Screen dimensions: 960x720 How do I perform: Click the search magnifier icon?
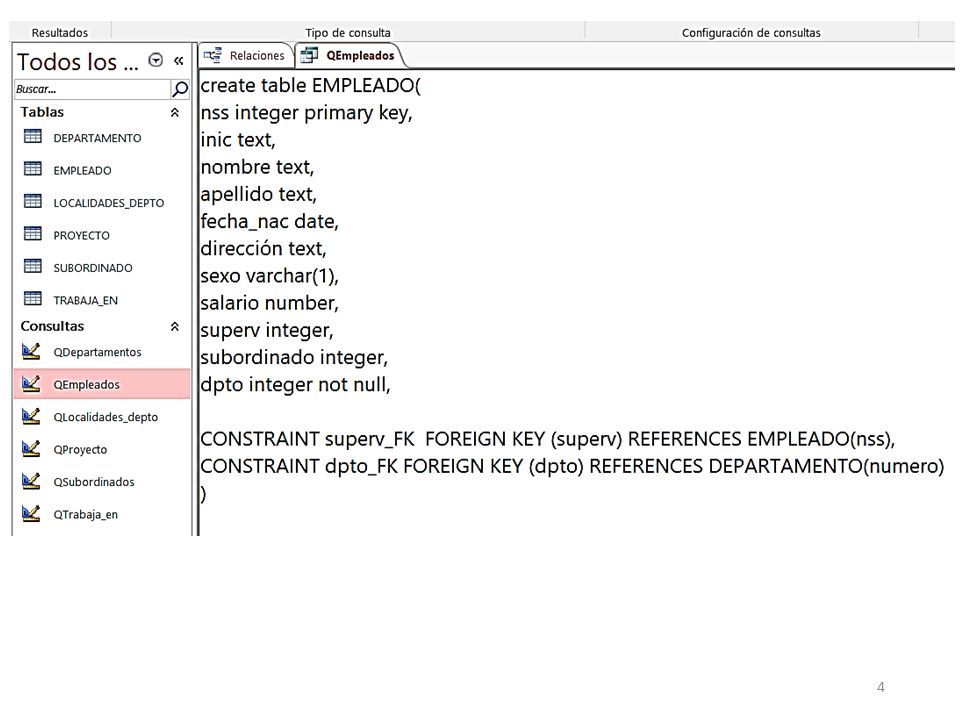click(180, 89)
